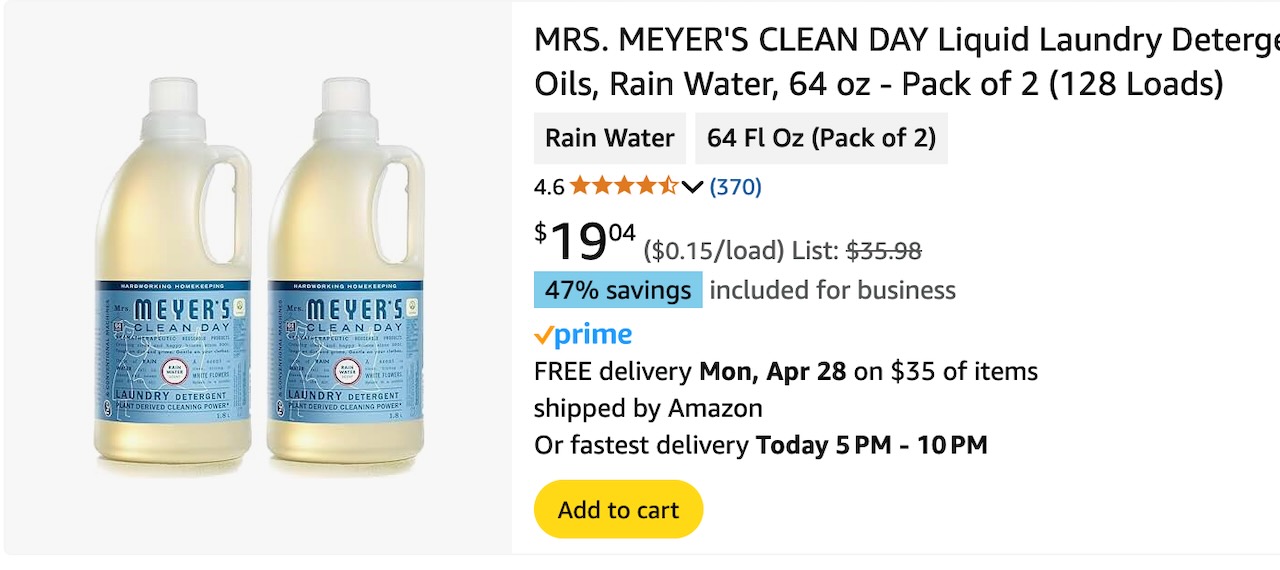This screenshot has width=1280, height=570.
Task: Click the "included for business" text
Action: click(x=832, y=290)
